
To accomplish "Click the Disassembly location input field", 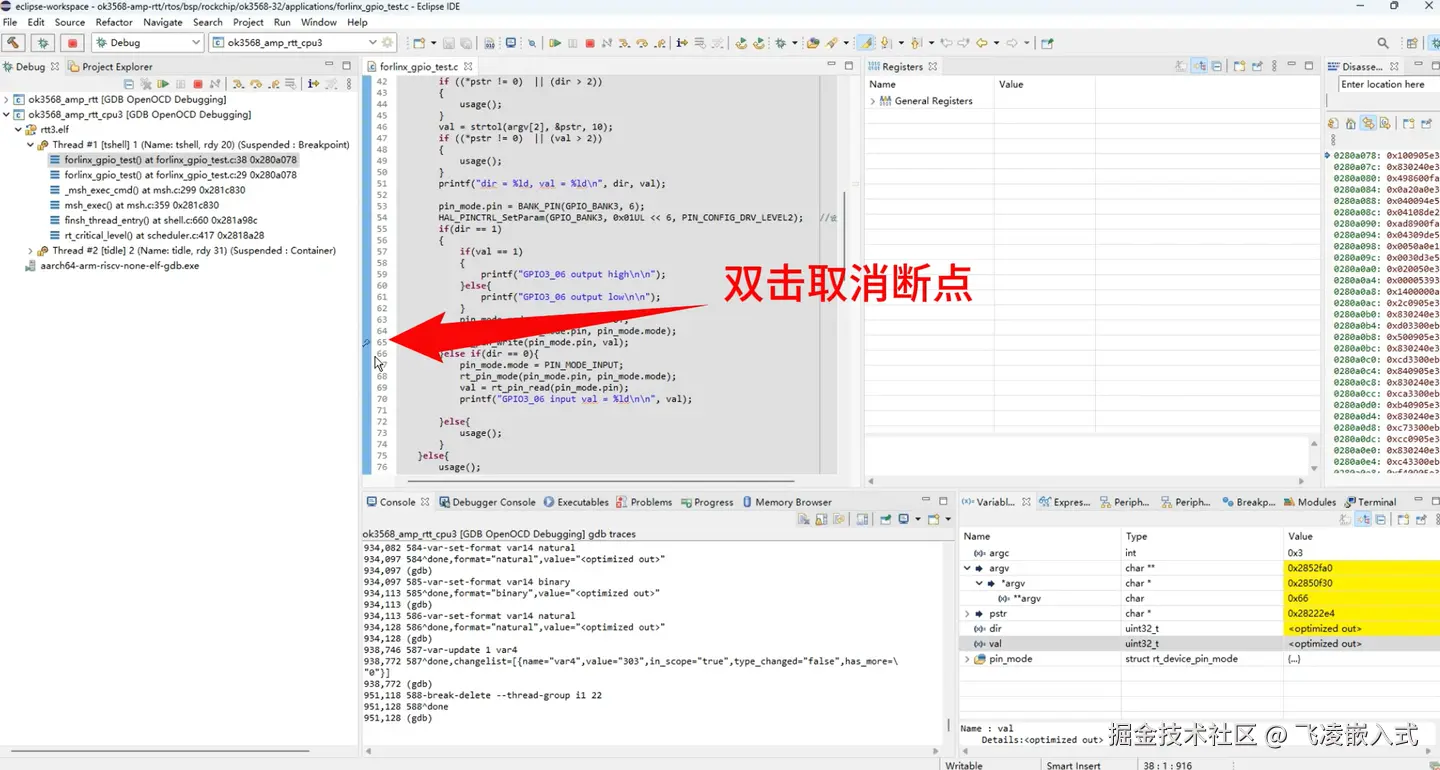I will (1388, 84).
